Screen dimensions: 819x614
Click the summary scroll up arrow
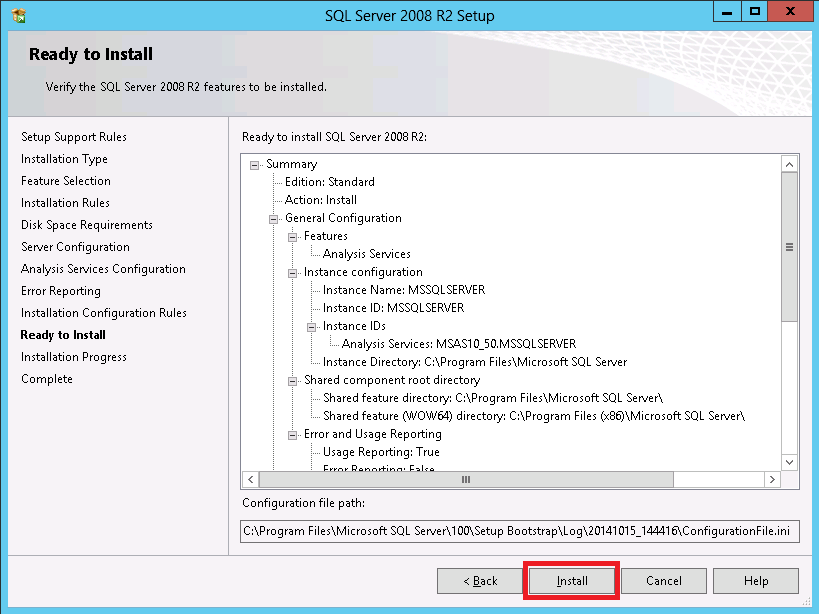point(789,164)
